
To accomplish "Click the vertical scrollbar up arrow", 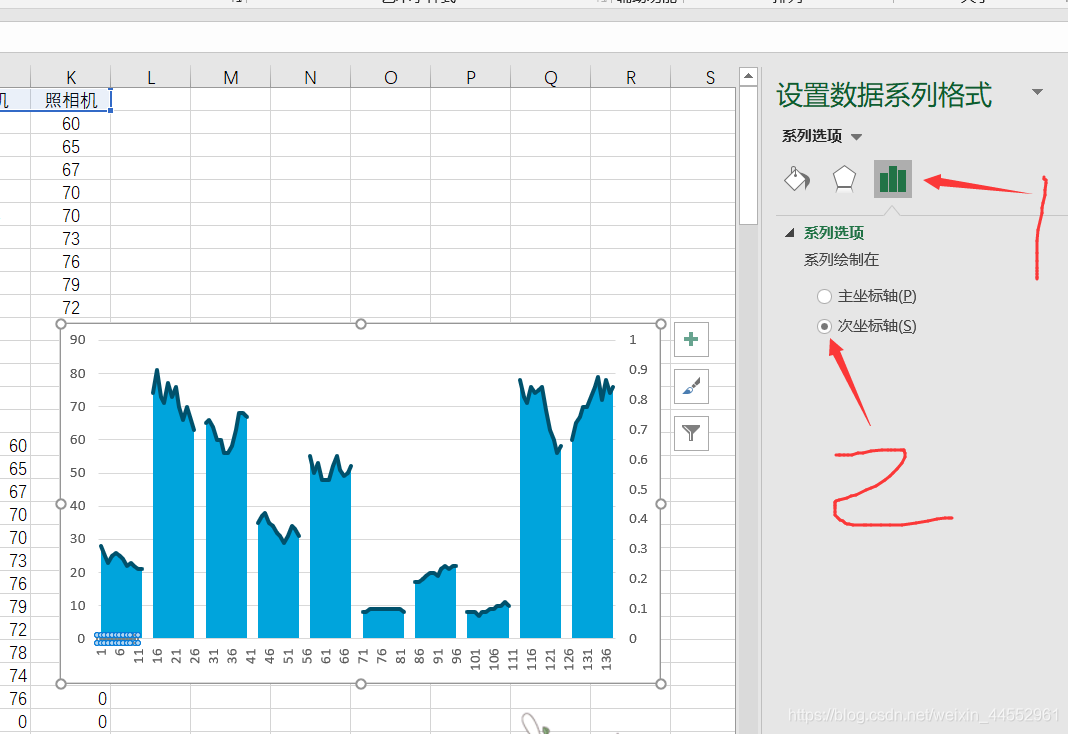I will (748, 76).
